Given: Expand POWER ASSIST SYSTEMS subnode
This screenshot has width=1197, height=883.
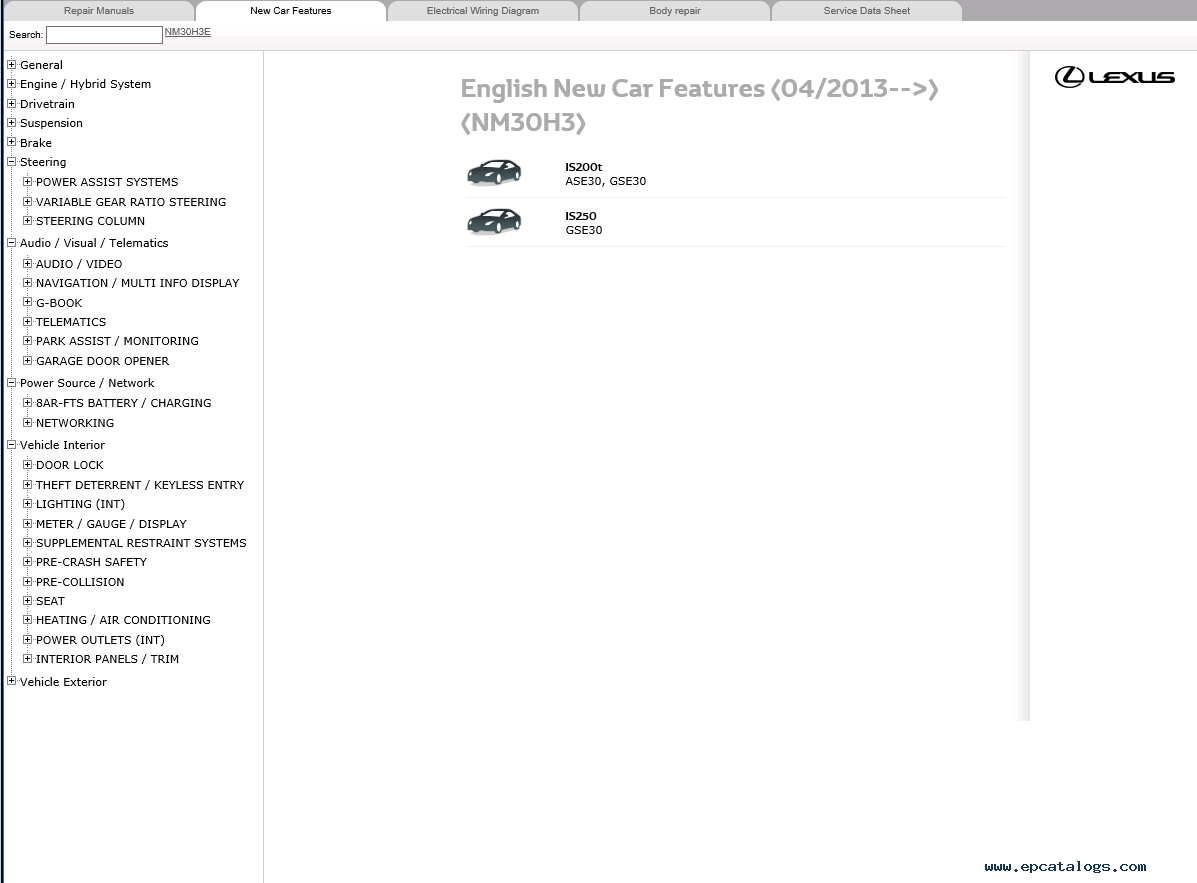Looking at the screenshot, I should click(27, 181).
